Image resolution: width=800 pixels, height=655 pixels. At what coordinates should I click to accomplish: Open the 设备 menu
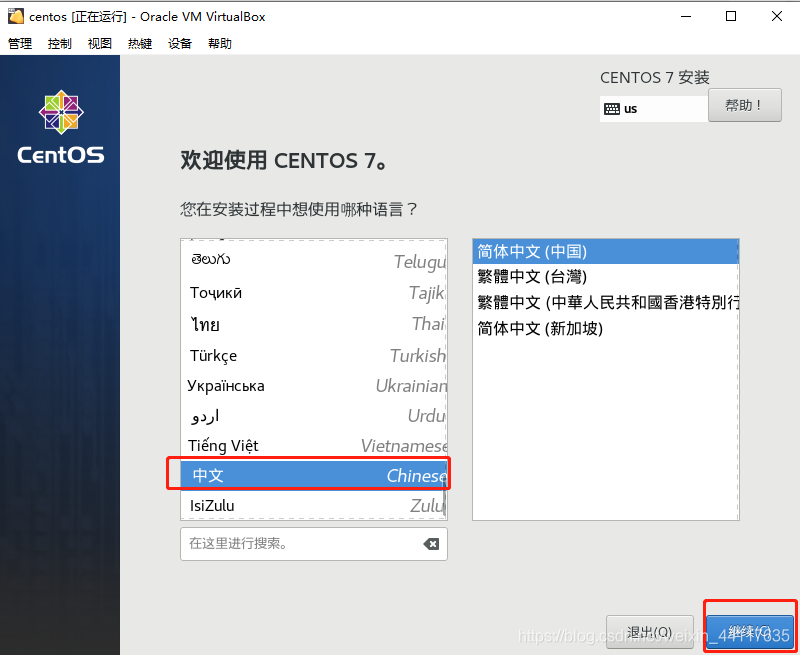(x=180, y=43)
